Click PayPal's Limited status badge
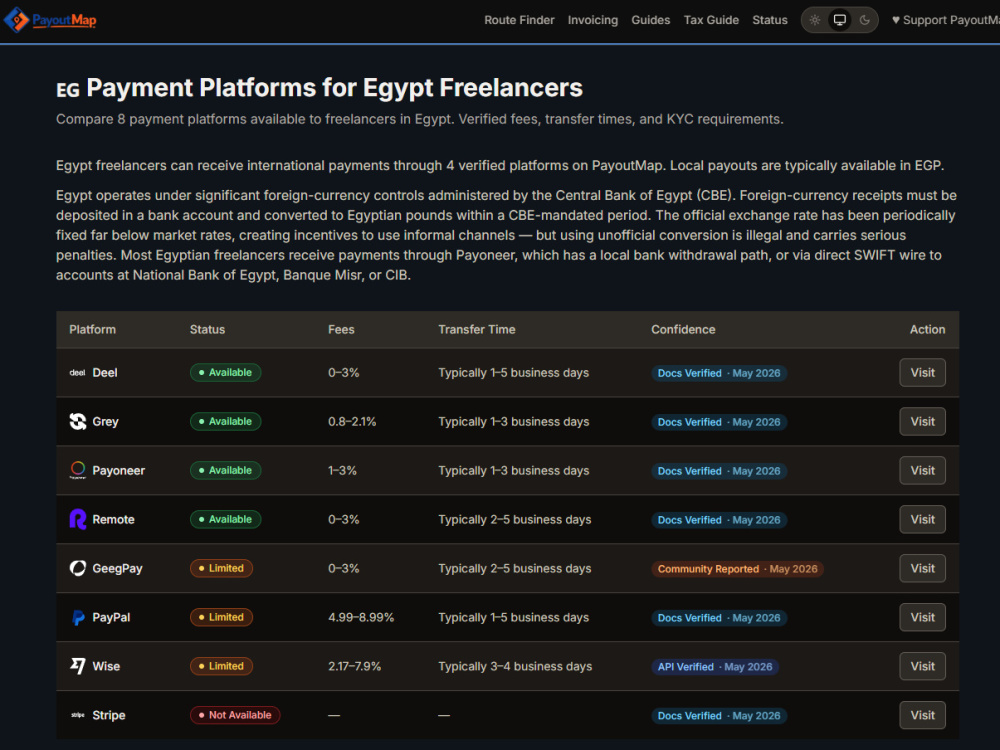The image size is (1000, 750). [x=221, y=617]
